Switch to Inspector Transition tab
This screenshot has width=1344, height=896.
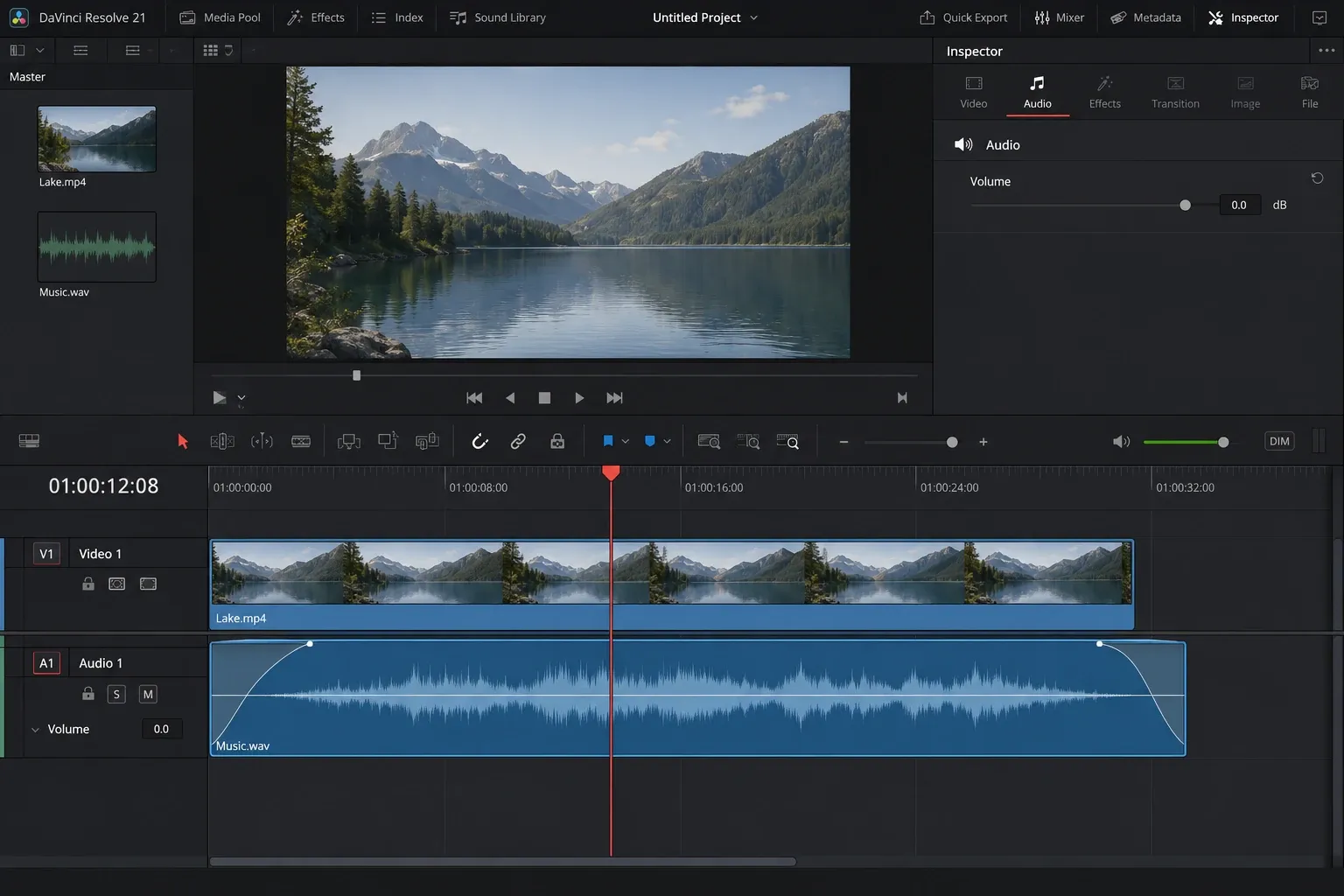click(x=1176, y=93)
